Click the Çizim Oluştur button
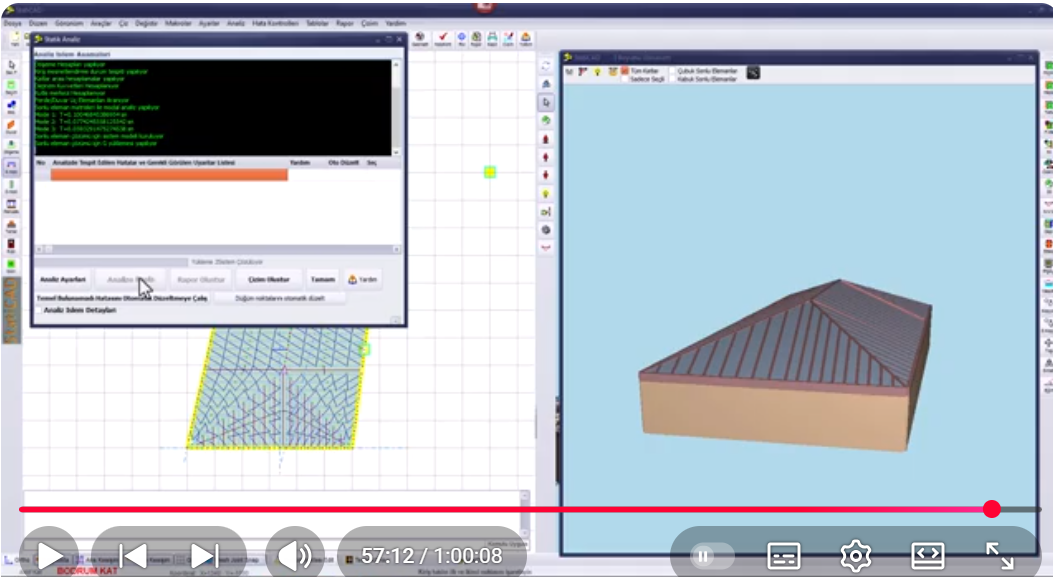The width and height of the screenshot is (1053, 577). pyautogui.click(x=271, y=279)
